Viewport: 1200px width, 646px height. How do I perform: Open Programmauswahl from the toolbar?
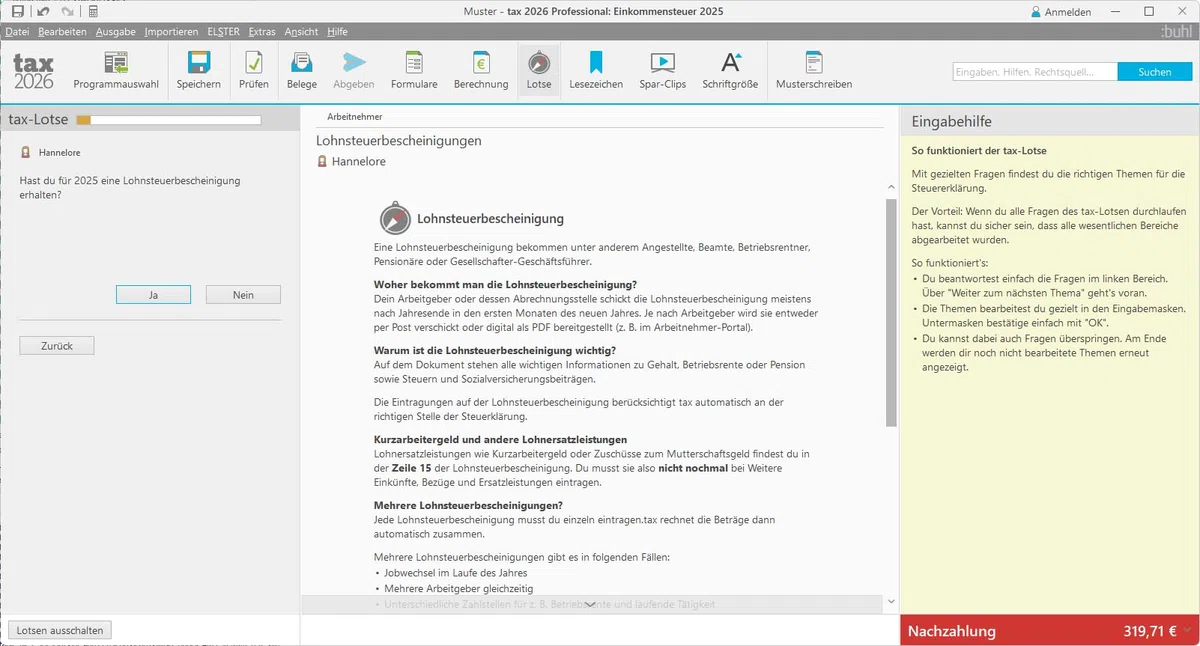click(x=116, y=70)
